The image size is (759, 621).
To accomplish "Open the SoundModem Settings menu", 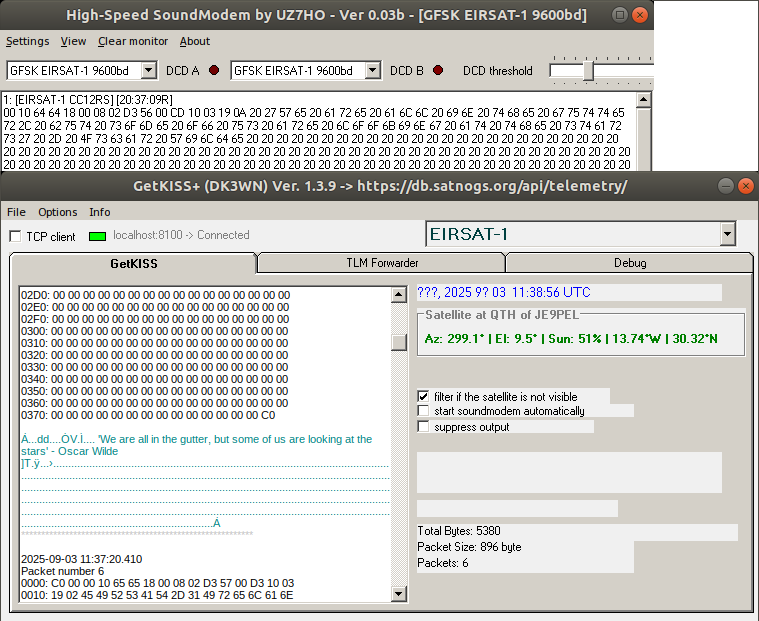I will pos(27,41).
